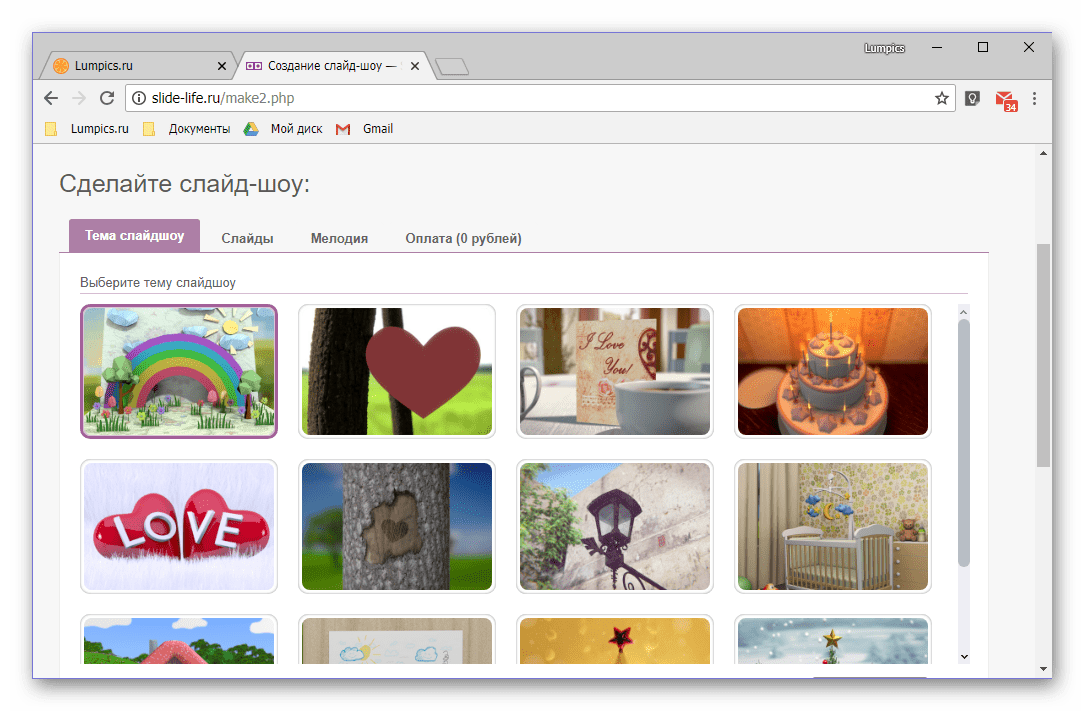Open the Lumpics.ru bookmark
Screen dimensions: 1085x711
click(x=87, y=129)
